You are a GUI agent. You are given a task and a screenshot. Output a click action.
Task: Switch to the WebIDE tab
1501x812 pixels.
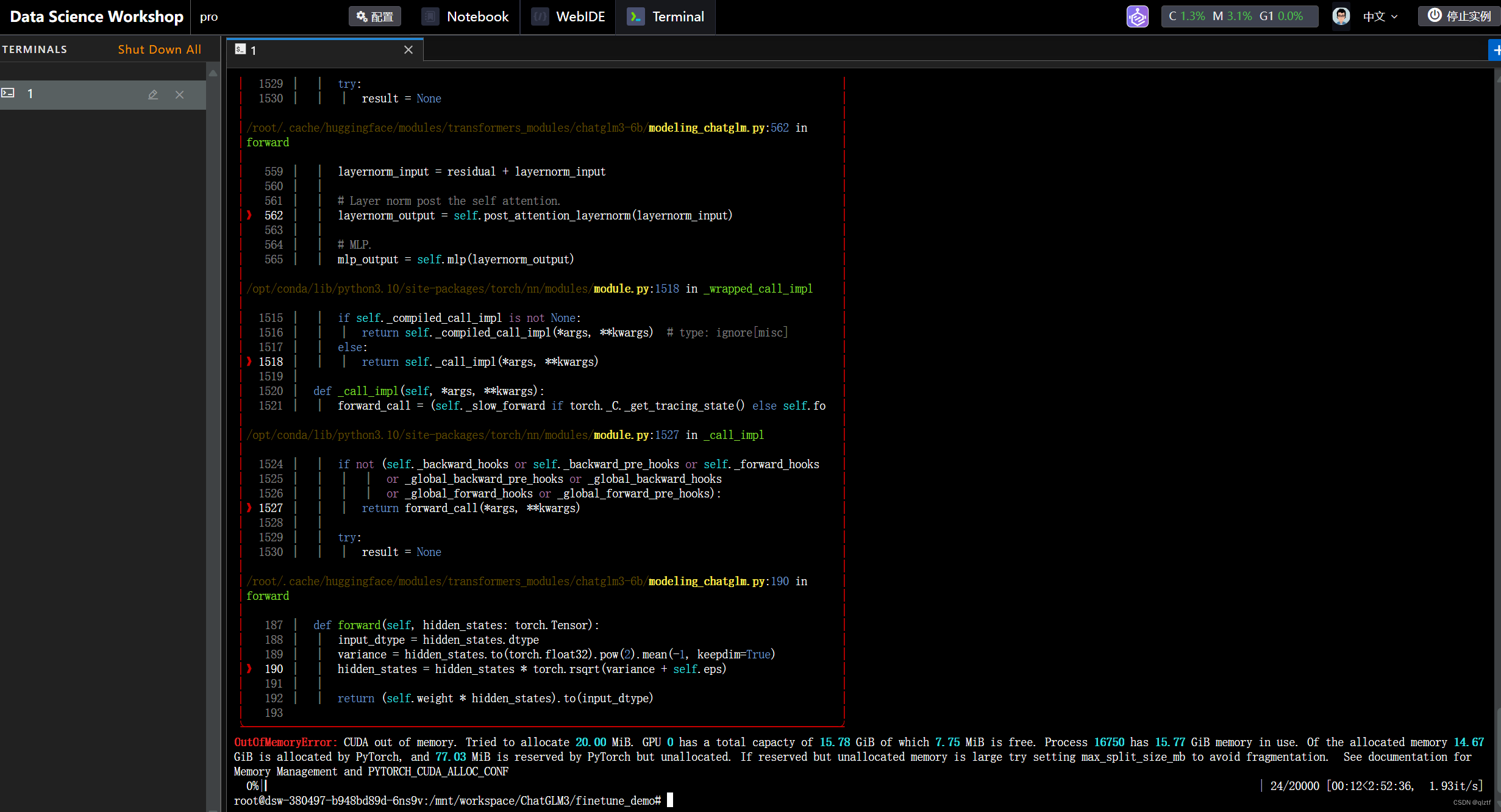point(580,16)
